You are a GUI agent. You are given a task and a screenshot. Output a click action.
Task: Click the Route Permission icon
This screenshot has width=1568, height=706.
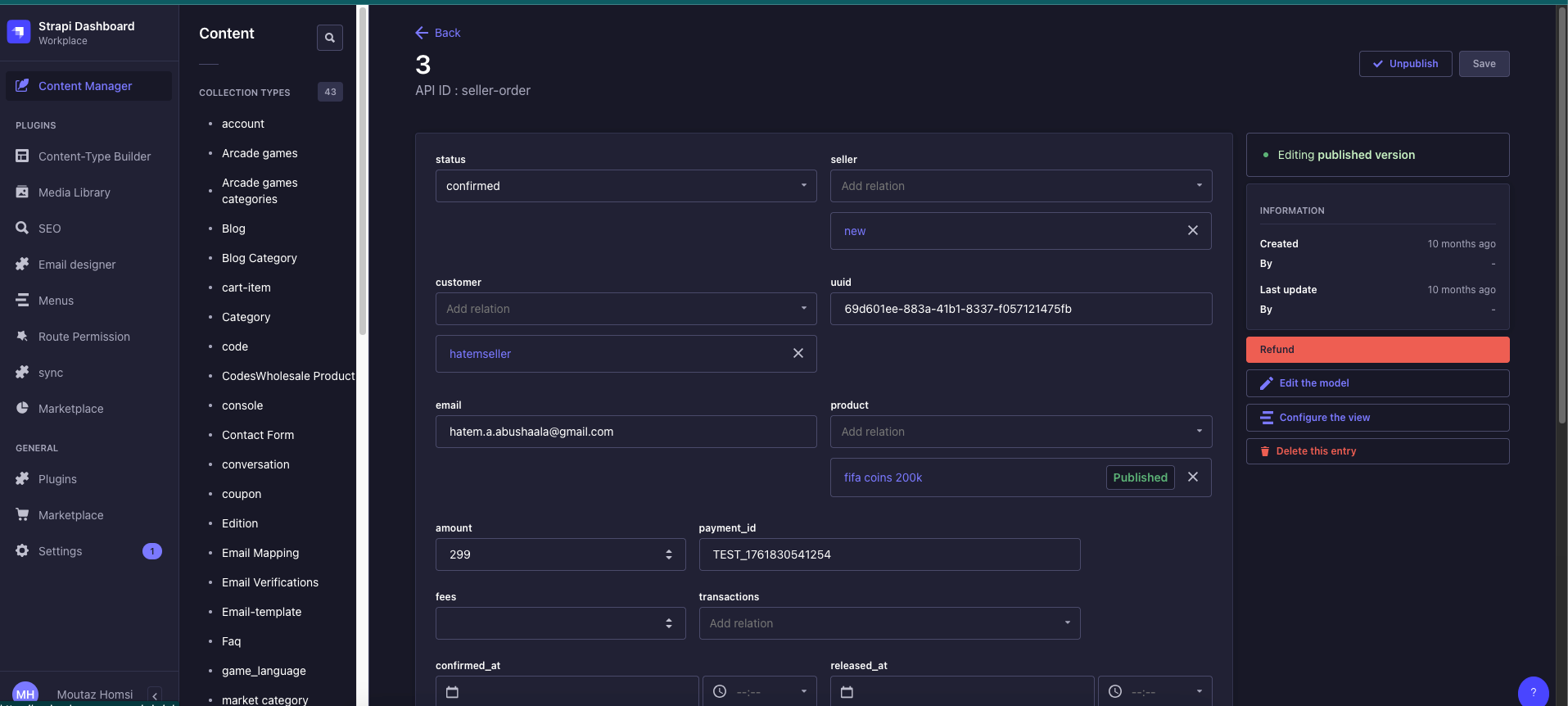pyautogui.click(x=22, y=336)
